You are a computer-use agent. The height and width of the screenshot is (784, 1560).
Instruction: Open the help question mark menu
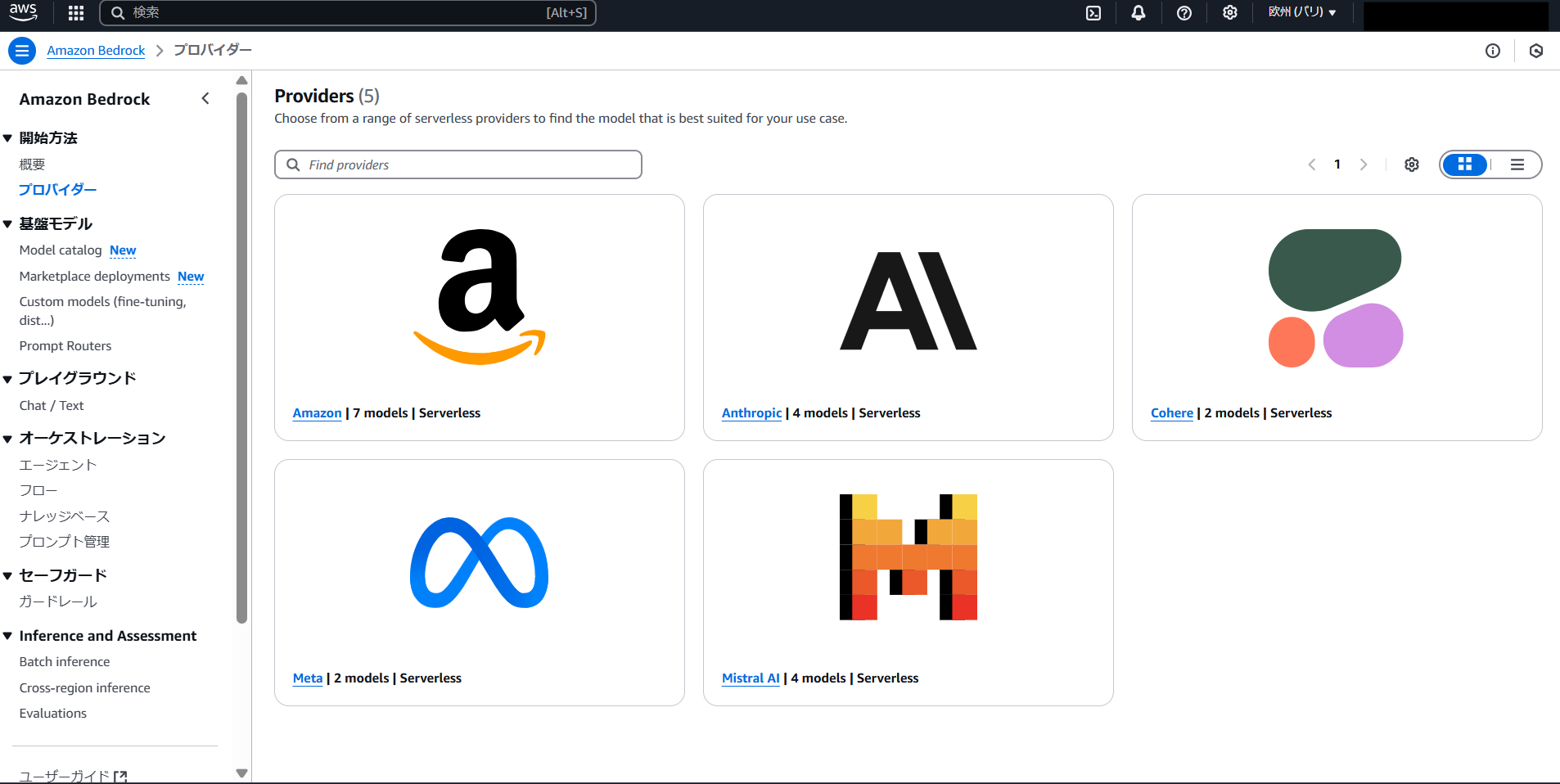(x=1184, y=13)
